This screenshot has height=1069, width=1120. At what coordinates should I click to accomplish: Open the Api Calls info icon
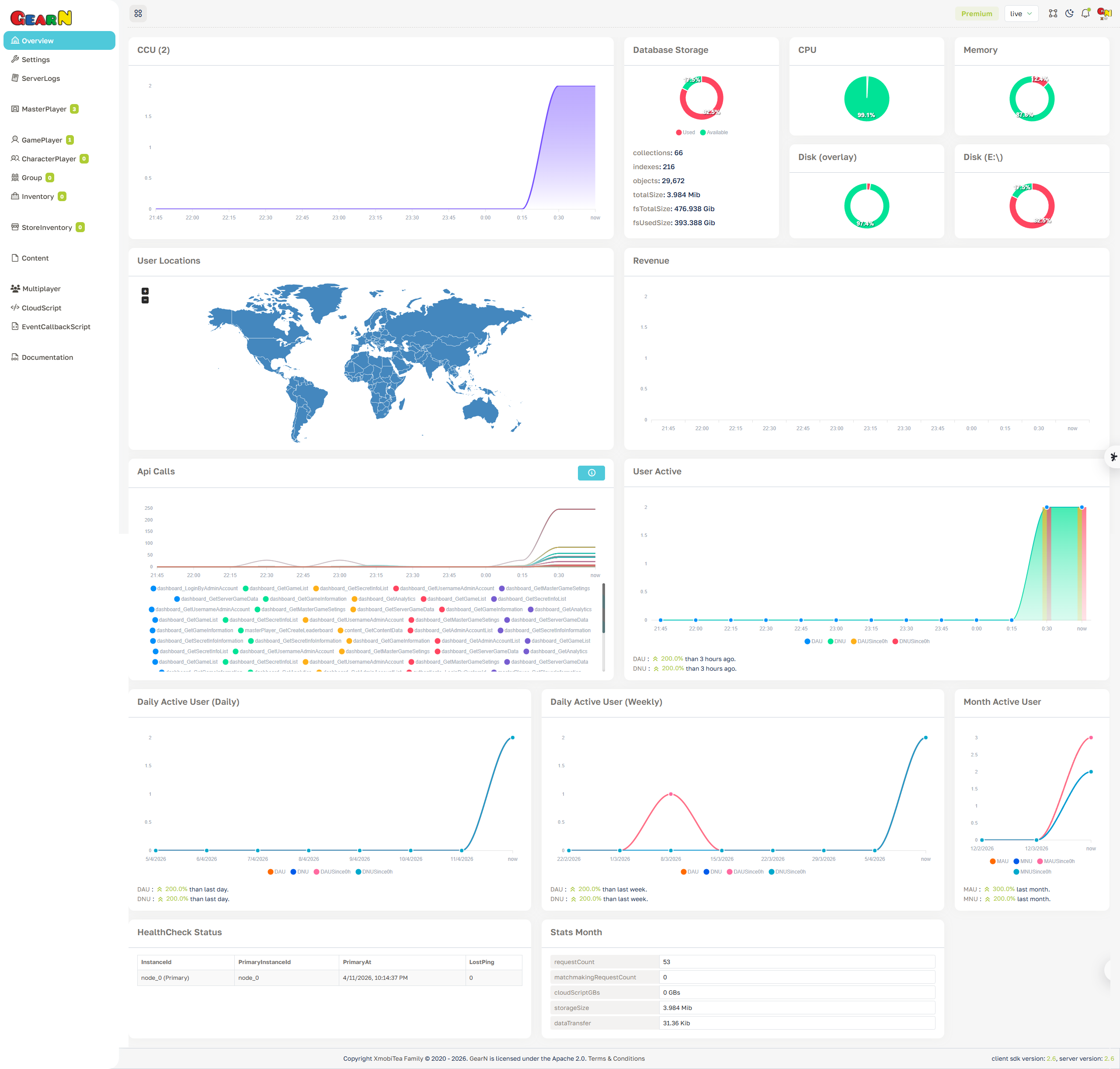coord(591,473)
